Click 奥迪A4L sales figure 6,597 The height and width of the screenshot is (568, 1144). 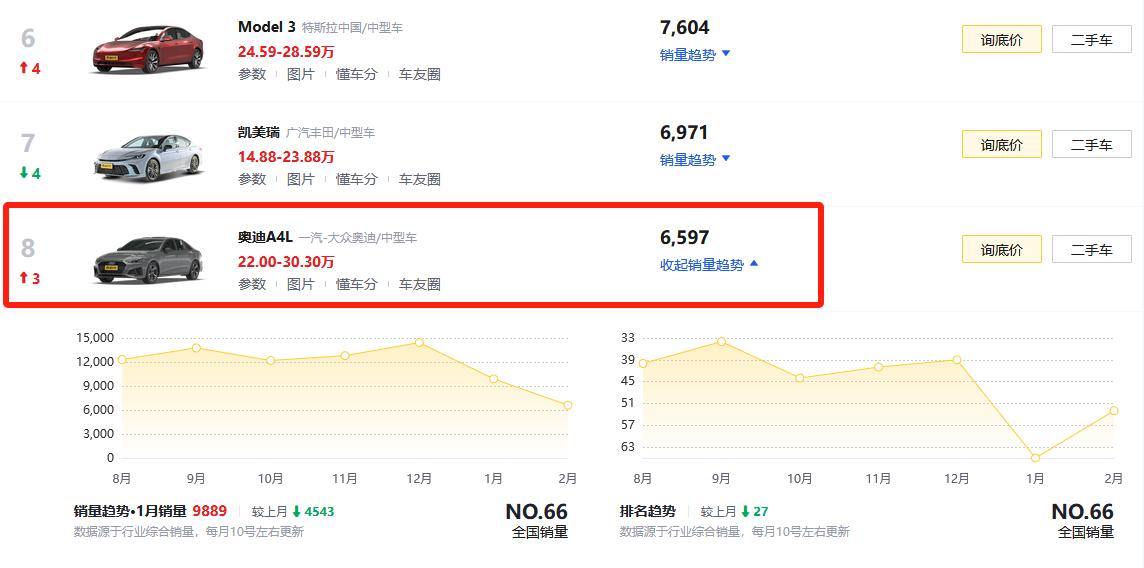click(x=684, y=238)
